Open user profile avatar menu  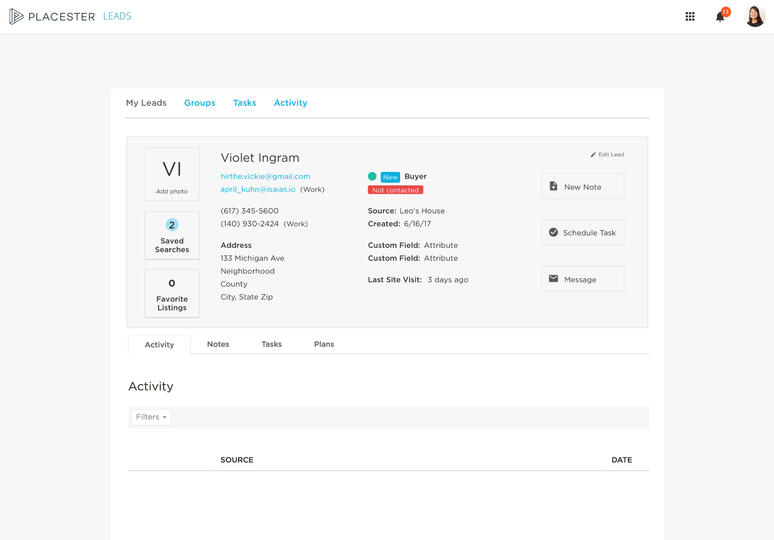tap(755, 16)
